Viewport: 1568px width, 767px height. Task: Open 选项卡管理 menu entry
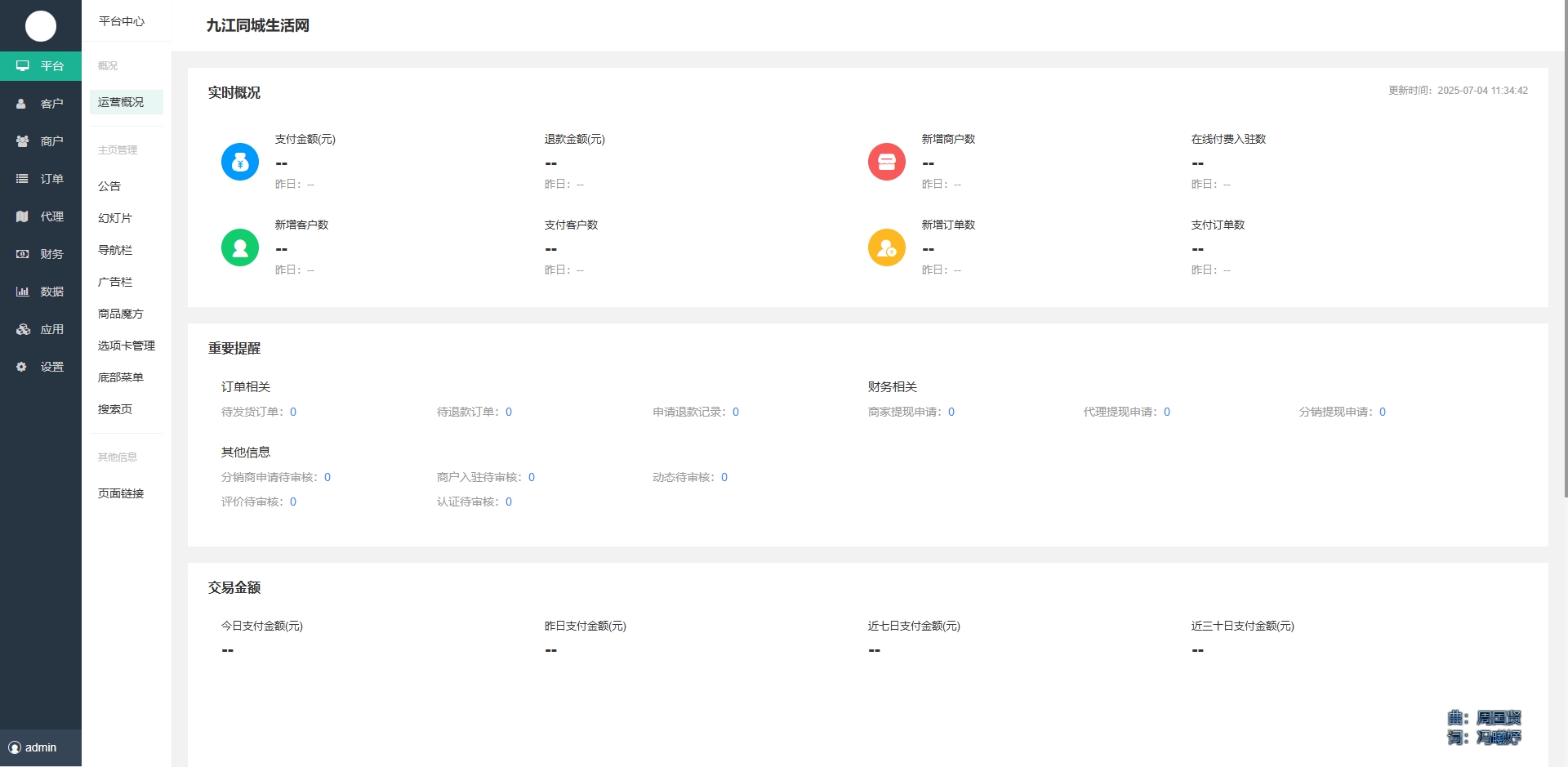tap(127, 346)
